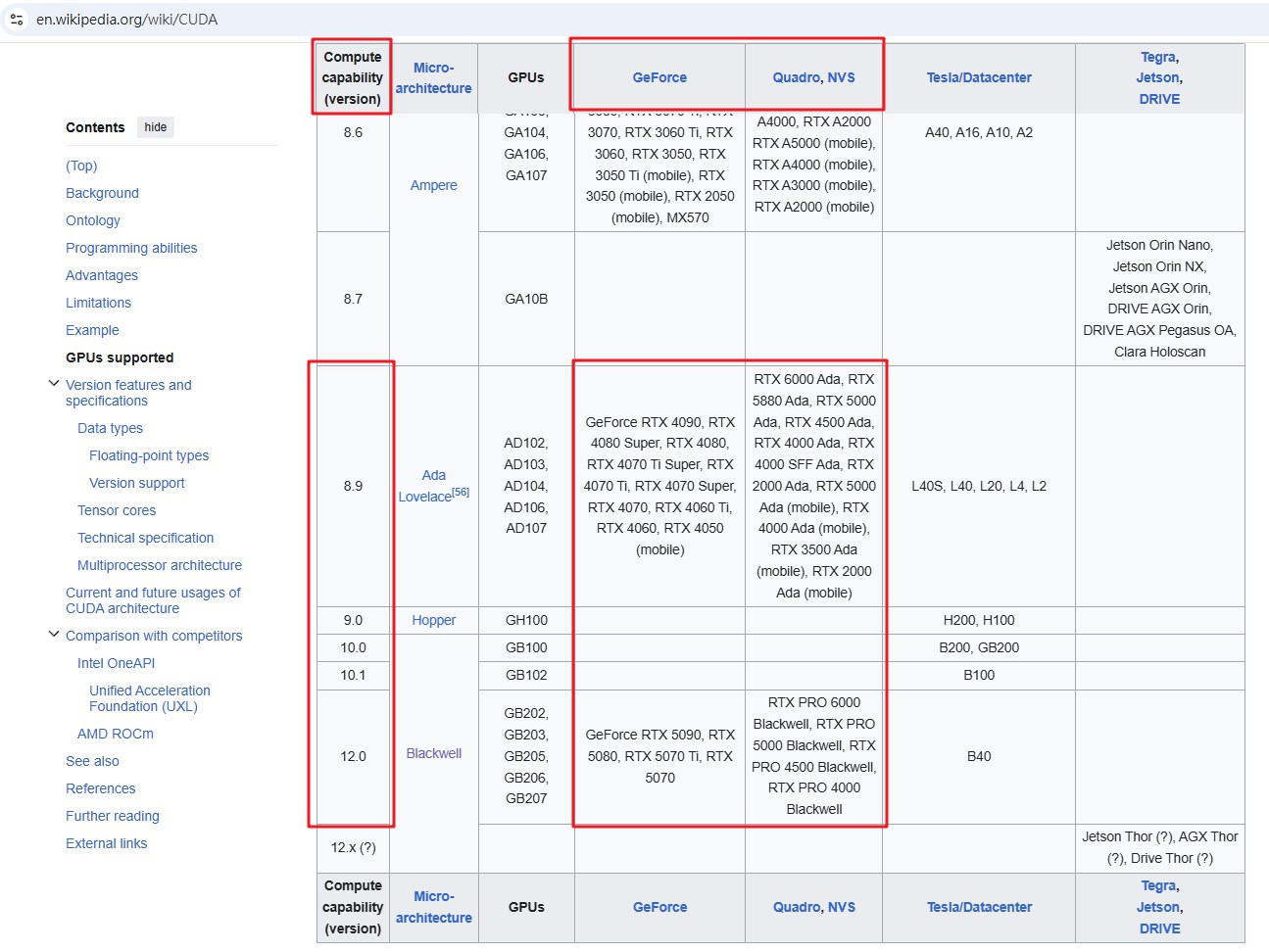Click the B40 datacenter cell
Image resolution: width=1269 pixels, height=952 pixels.
pyautogui.click(x=979, y=756)
